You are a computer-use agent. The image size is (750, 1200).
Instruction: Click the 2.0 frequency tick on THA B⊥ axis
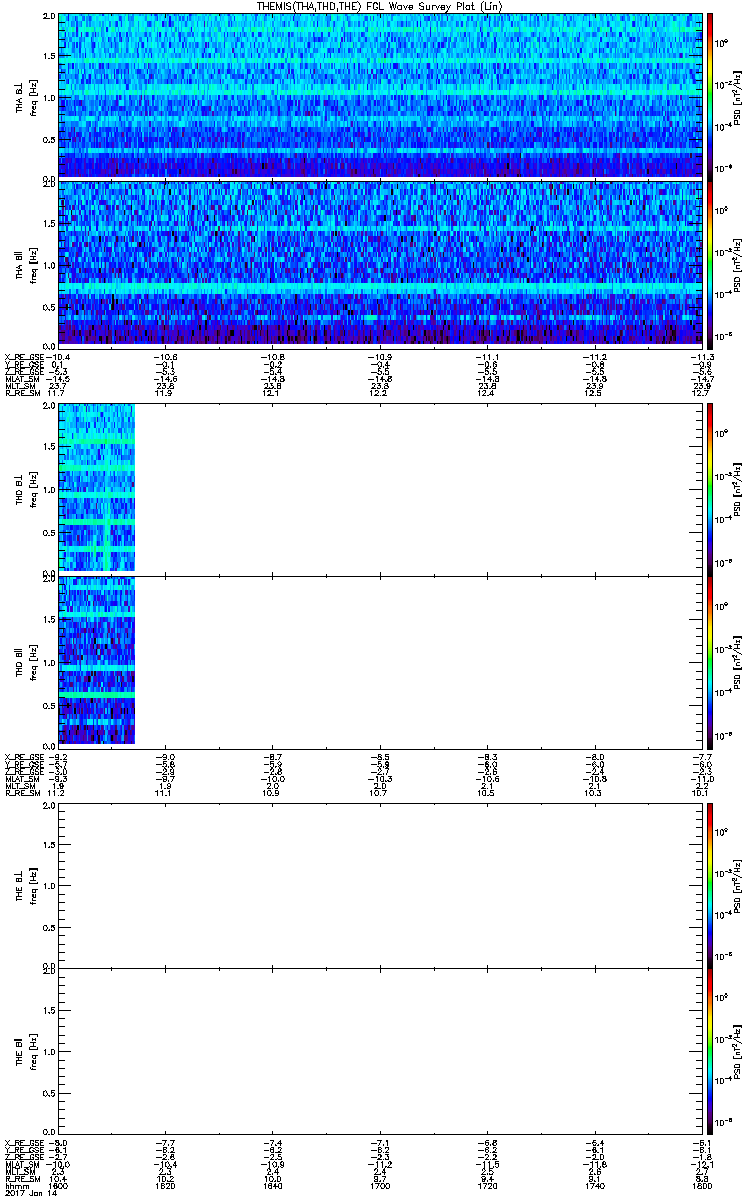tap(48, 17)
